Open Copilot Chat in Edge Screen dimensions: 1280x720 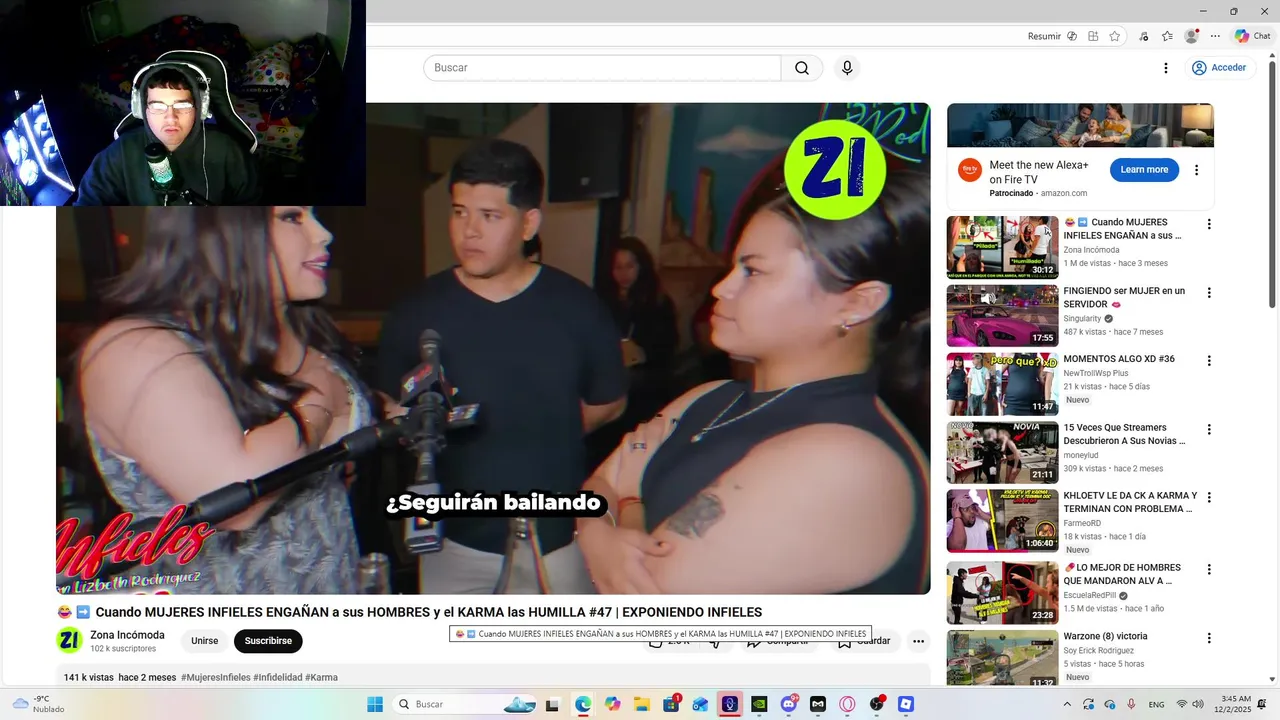tap(1252, 36)
